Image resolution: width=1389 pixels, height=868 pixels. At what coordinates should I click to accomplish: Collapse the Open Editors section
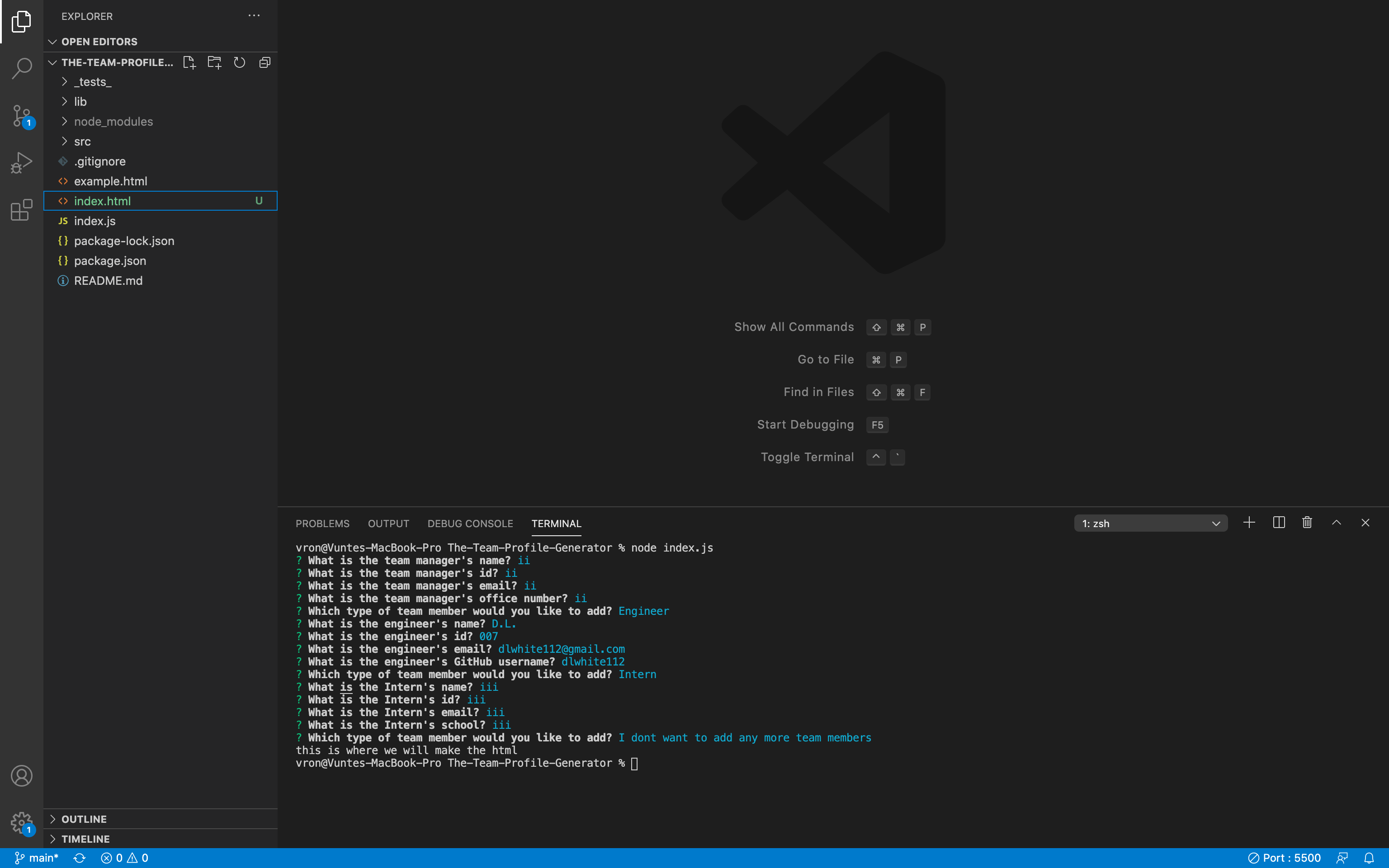[x=53, y=41]
